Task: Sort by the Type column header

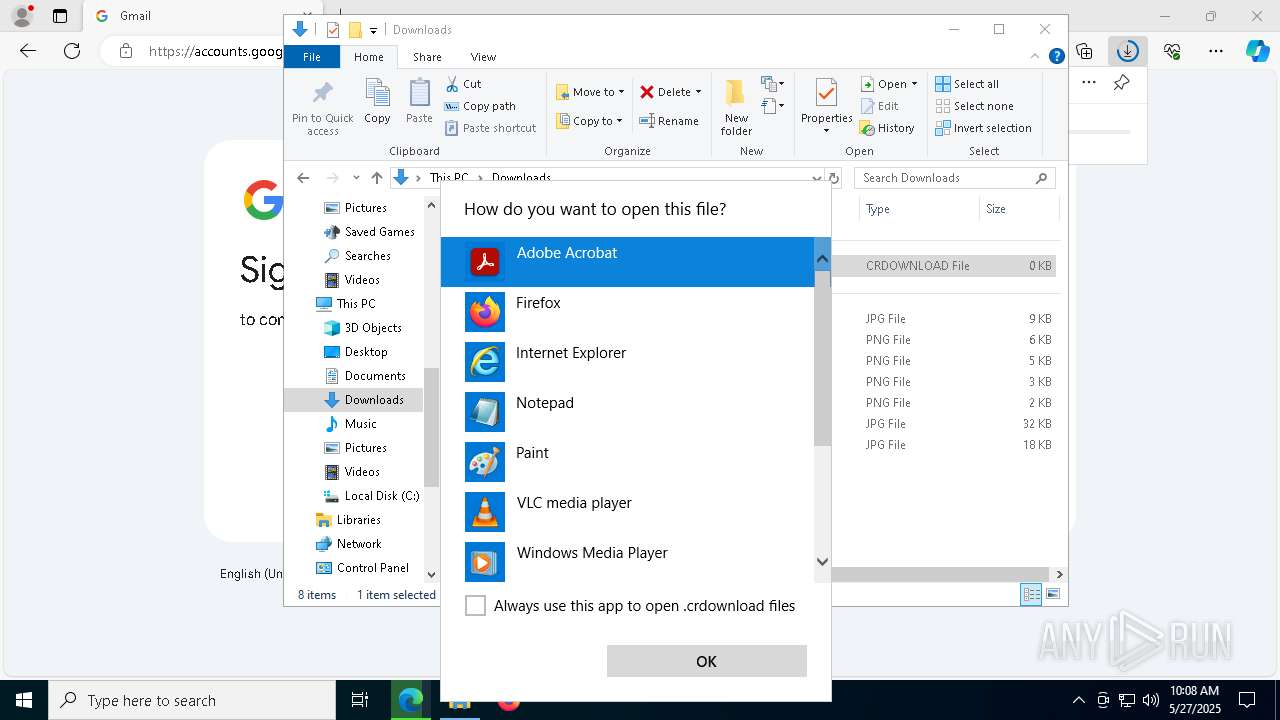Action: [x=918, y=209]
